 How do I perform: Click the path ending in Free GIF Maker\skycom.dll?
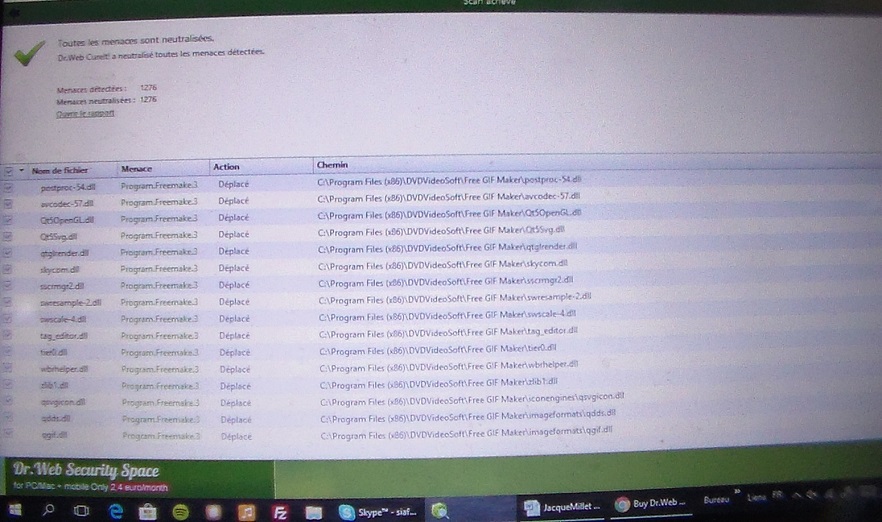point(443,264)
